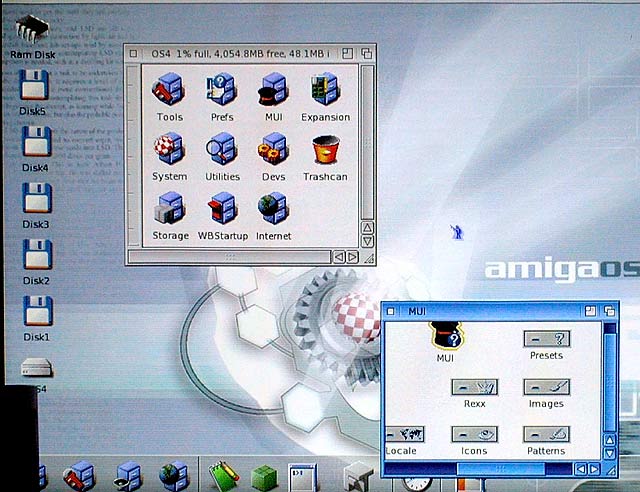
Task: Select the Disk5 floppy icon
Action: click(x=34, y=85)
